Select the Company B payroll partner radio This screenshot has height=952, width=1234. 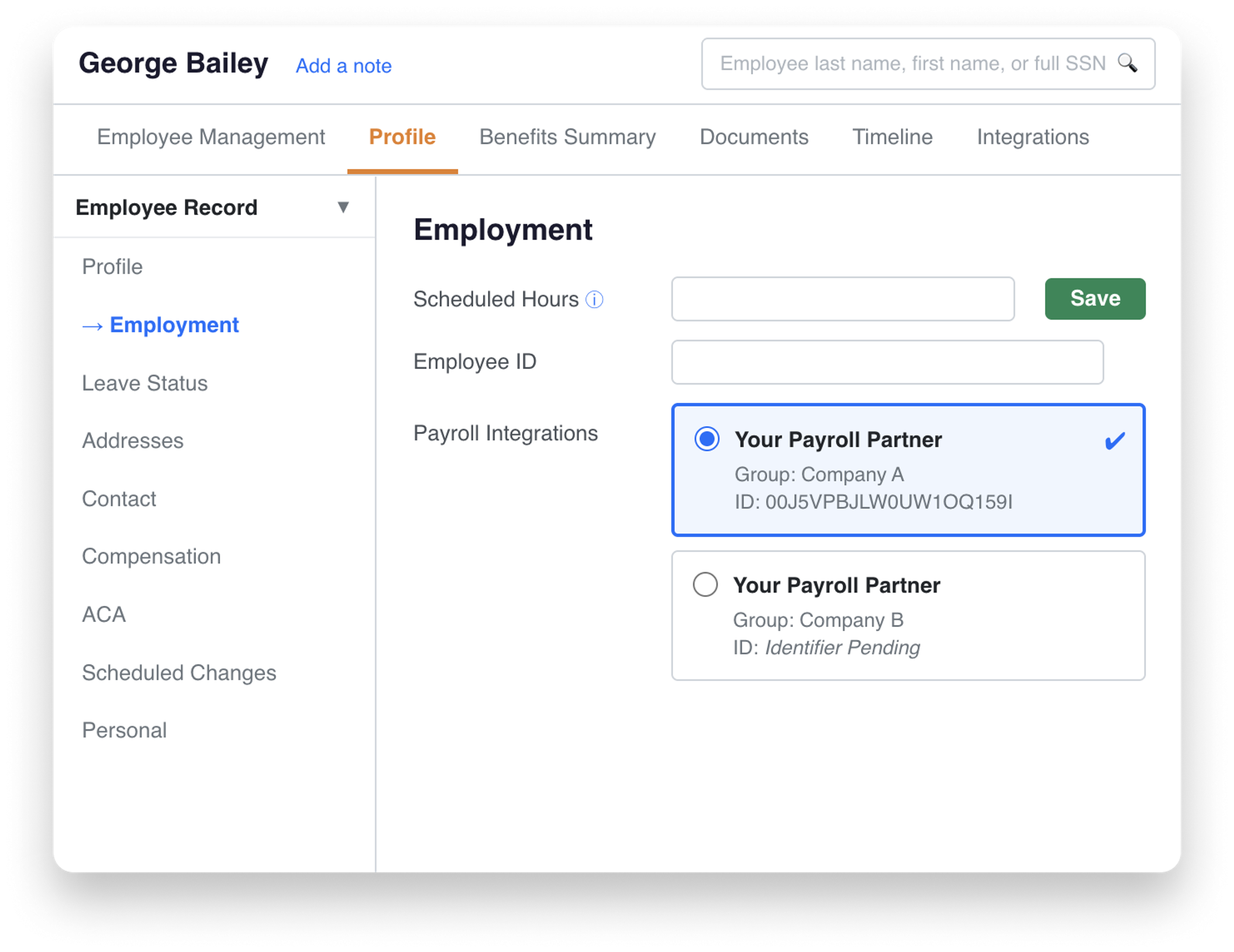[705, 585]
